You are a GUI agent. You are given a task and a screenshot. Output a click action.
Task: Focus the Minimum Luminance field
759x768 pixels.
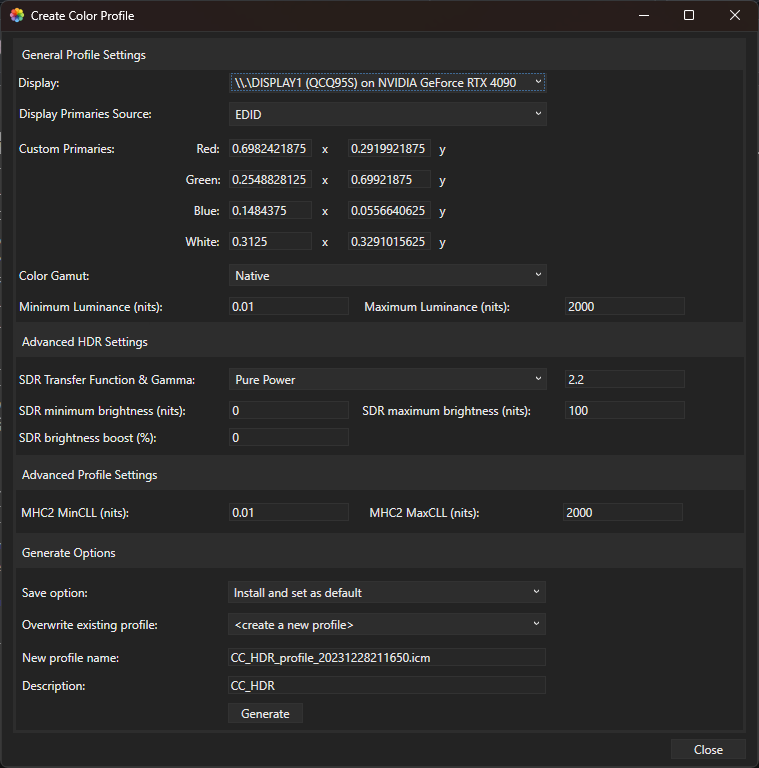pos(289,307)
